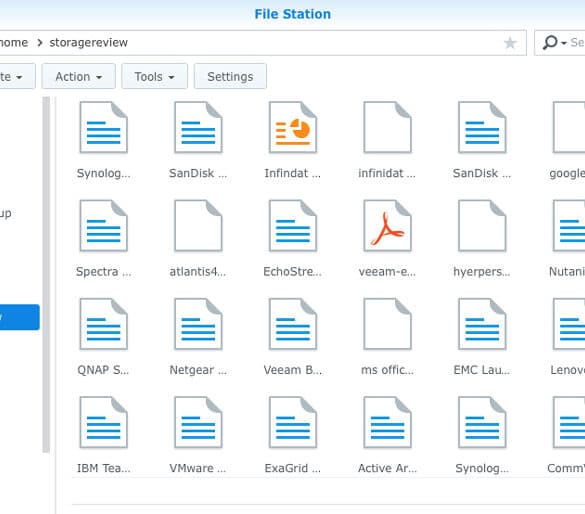Select the Active Ar... document file
Image resolution: width=585 pixels, height=514 pixels.
388,422
